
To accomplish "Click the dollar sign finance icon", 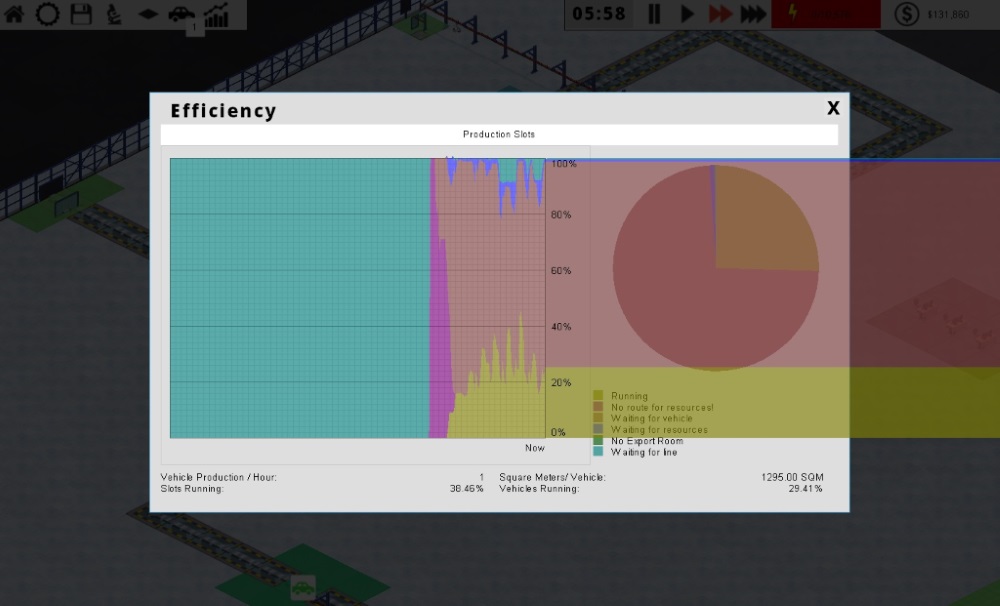I will [906, 14].
